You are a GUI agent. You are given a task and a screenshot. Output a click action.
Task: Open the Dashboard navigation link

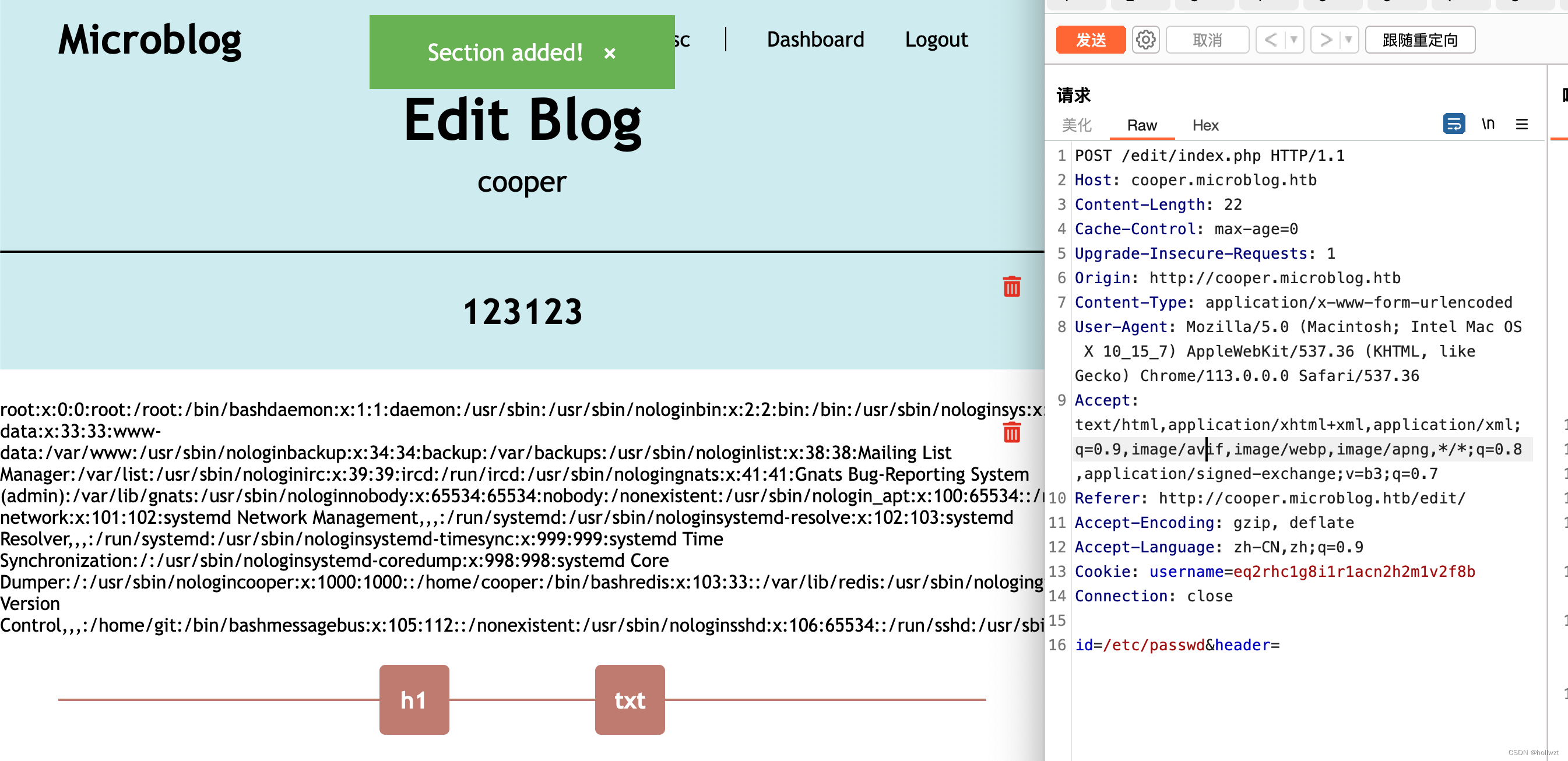point(814,40)
